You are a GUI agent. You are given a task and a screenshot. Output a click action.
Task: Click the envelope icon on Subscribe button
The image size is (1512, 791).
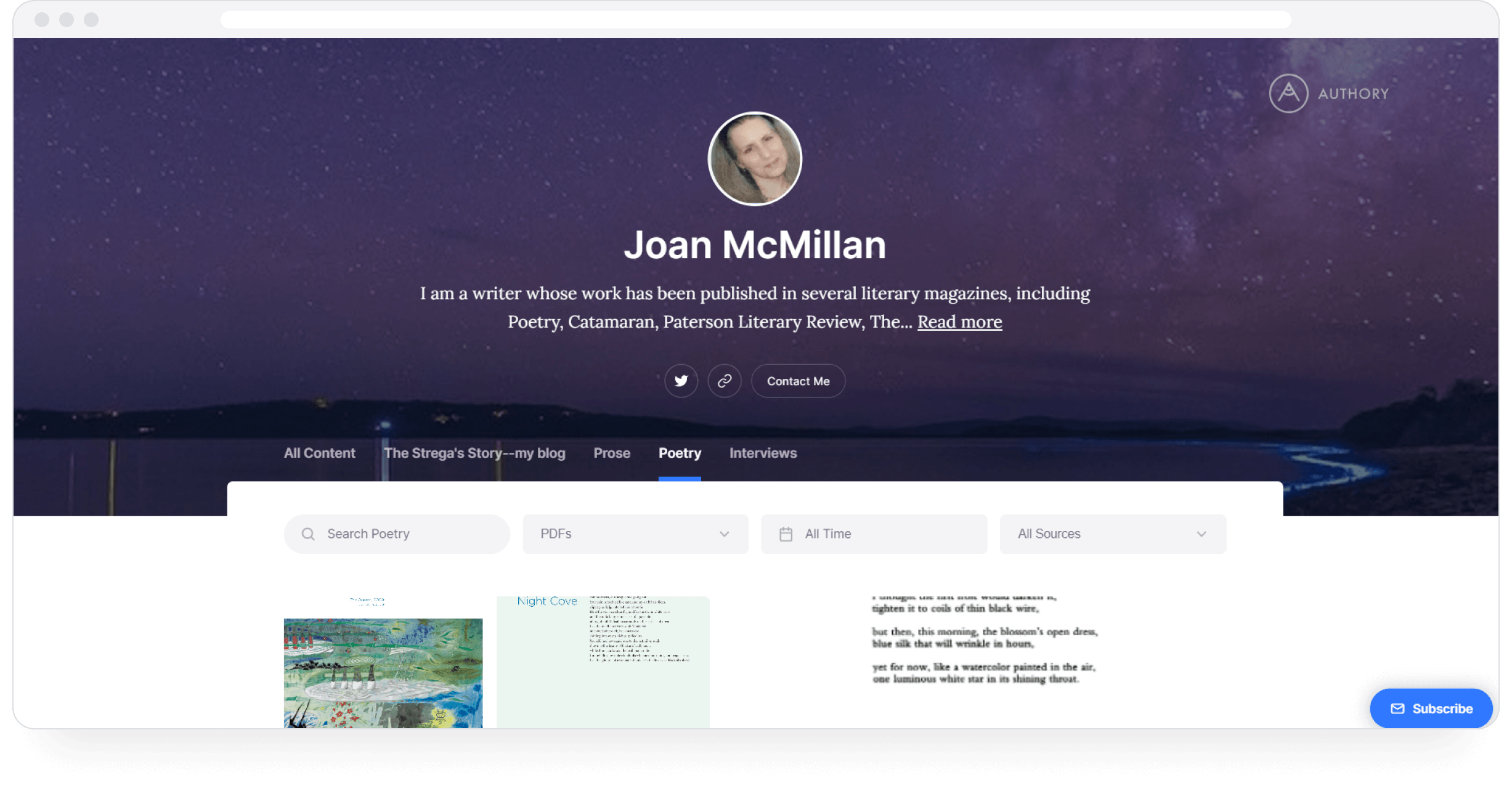click(x=1397, y=708)
